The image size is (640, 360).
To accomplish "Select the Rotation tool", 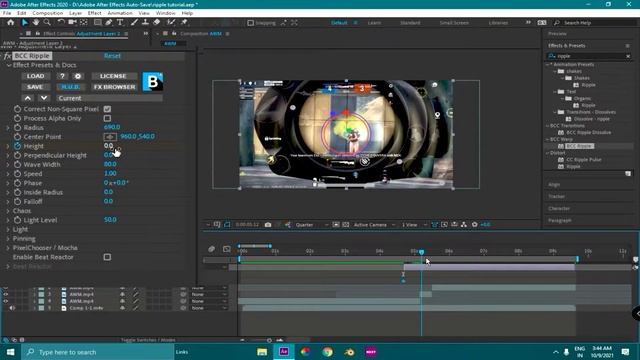I will click(61, 22).
